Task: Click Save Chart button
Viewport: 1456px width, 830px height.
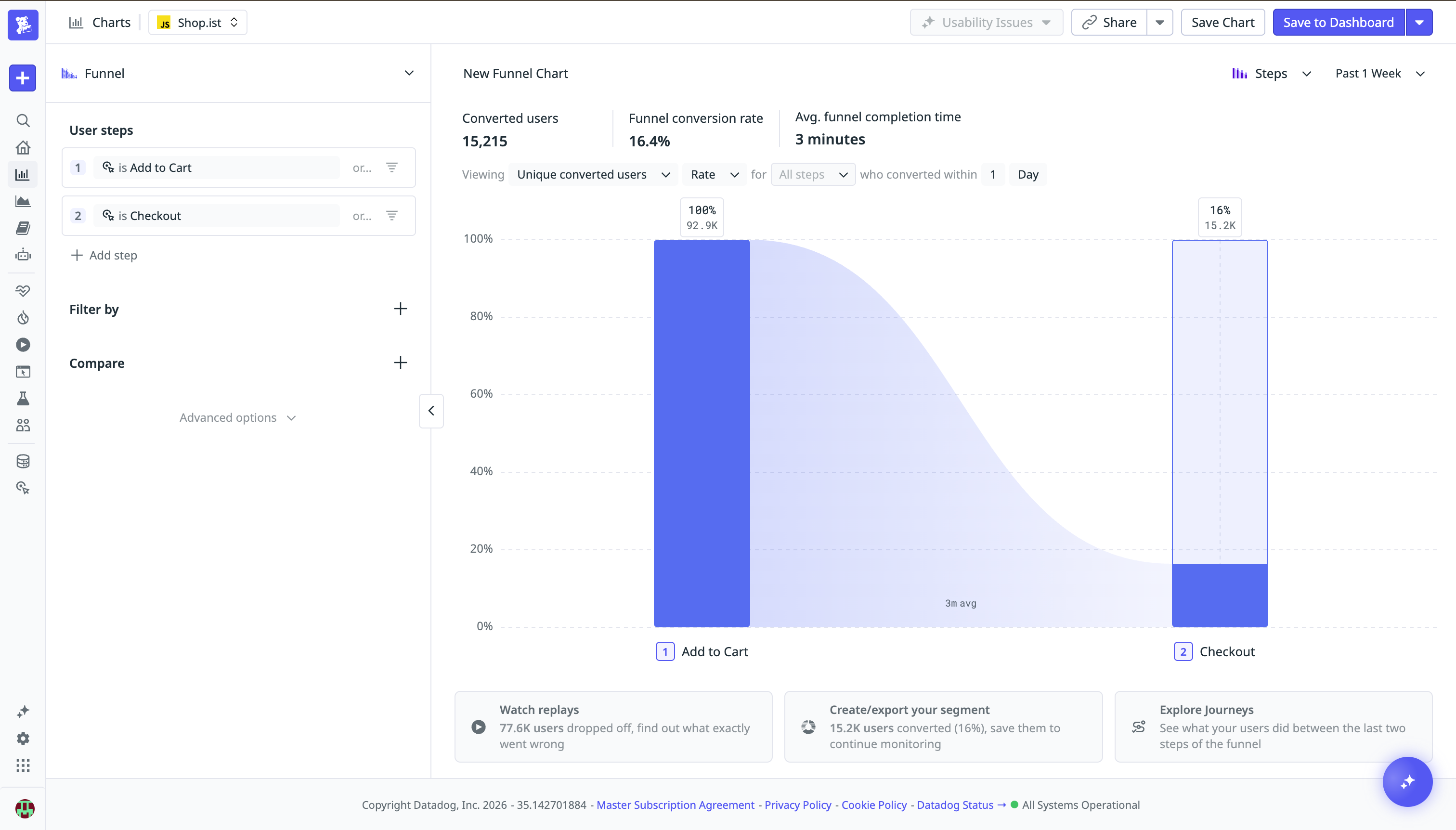Action: coord(1223,22)
